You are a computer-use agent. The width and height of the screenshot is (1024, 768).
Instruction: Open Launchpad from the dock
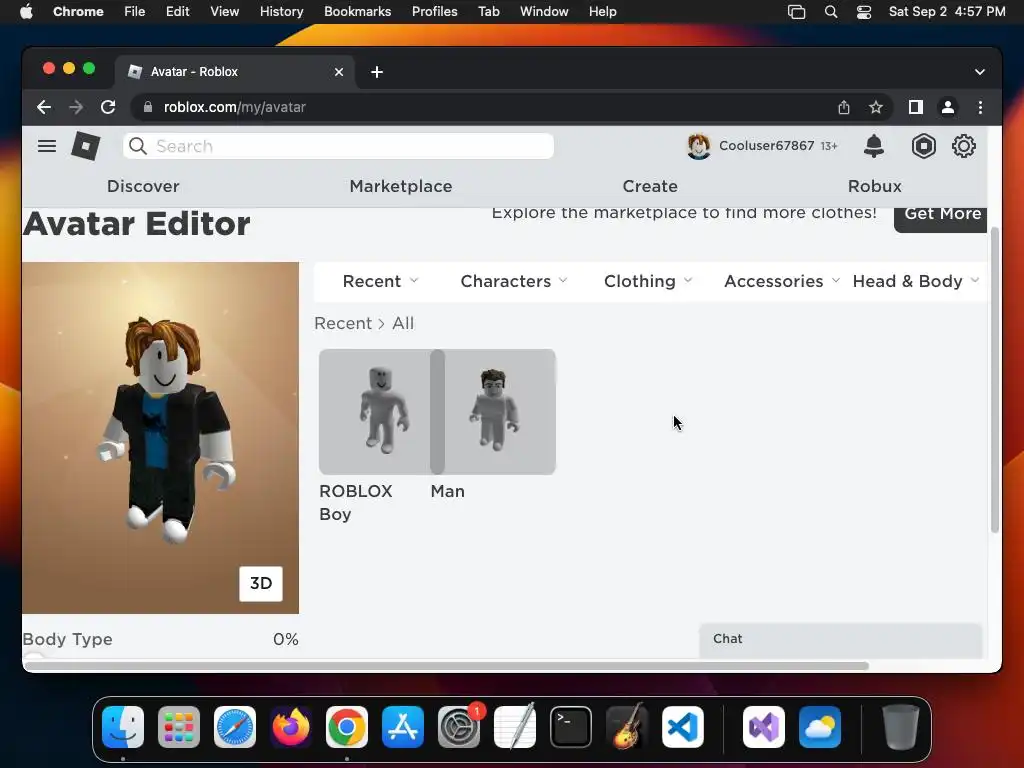(x=179, y=727)
